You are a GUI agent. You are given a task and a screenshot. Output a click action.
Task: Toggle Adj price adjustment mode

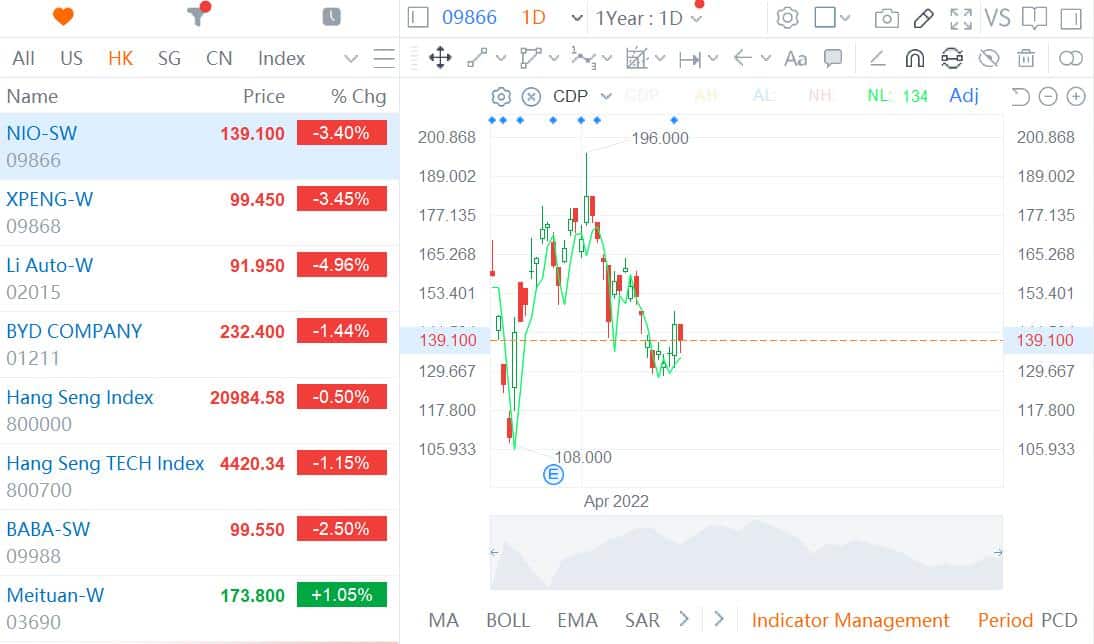click(963, 96)
